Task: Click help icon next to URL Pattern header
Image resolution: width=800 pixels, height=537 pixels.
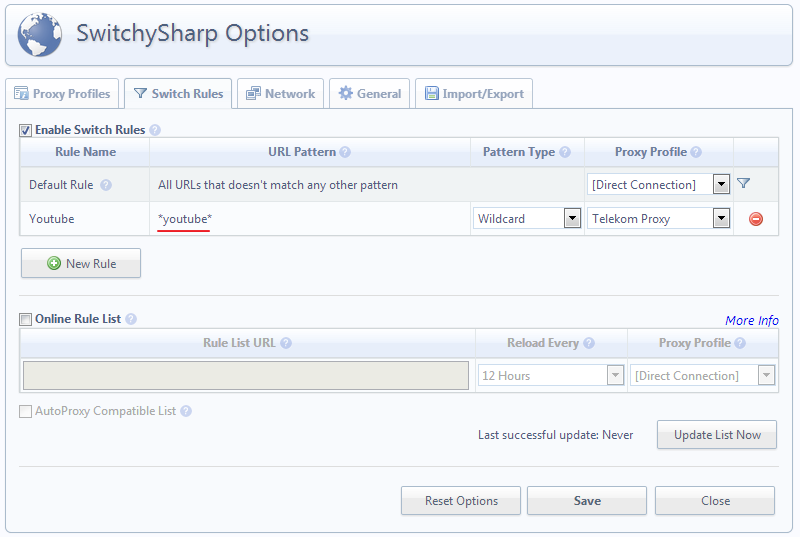Action: pos(345,152)
